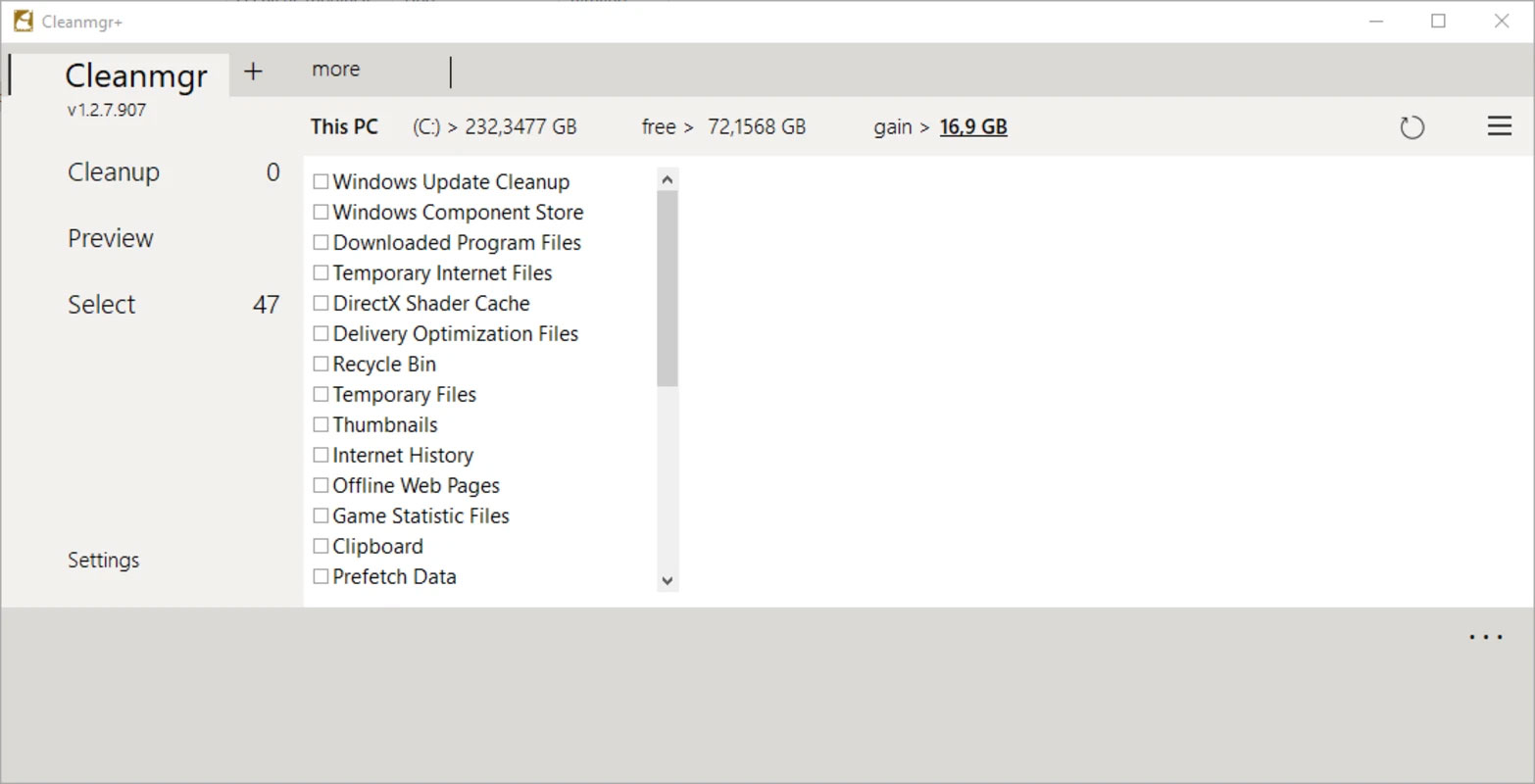The height and width of the screenshot is (784, 1535).
Task: Open the hamburger menu icon
Action: point(1499,126)
